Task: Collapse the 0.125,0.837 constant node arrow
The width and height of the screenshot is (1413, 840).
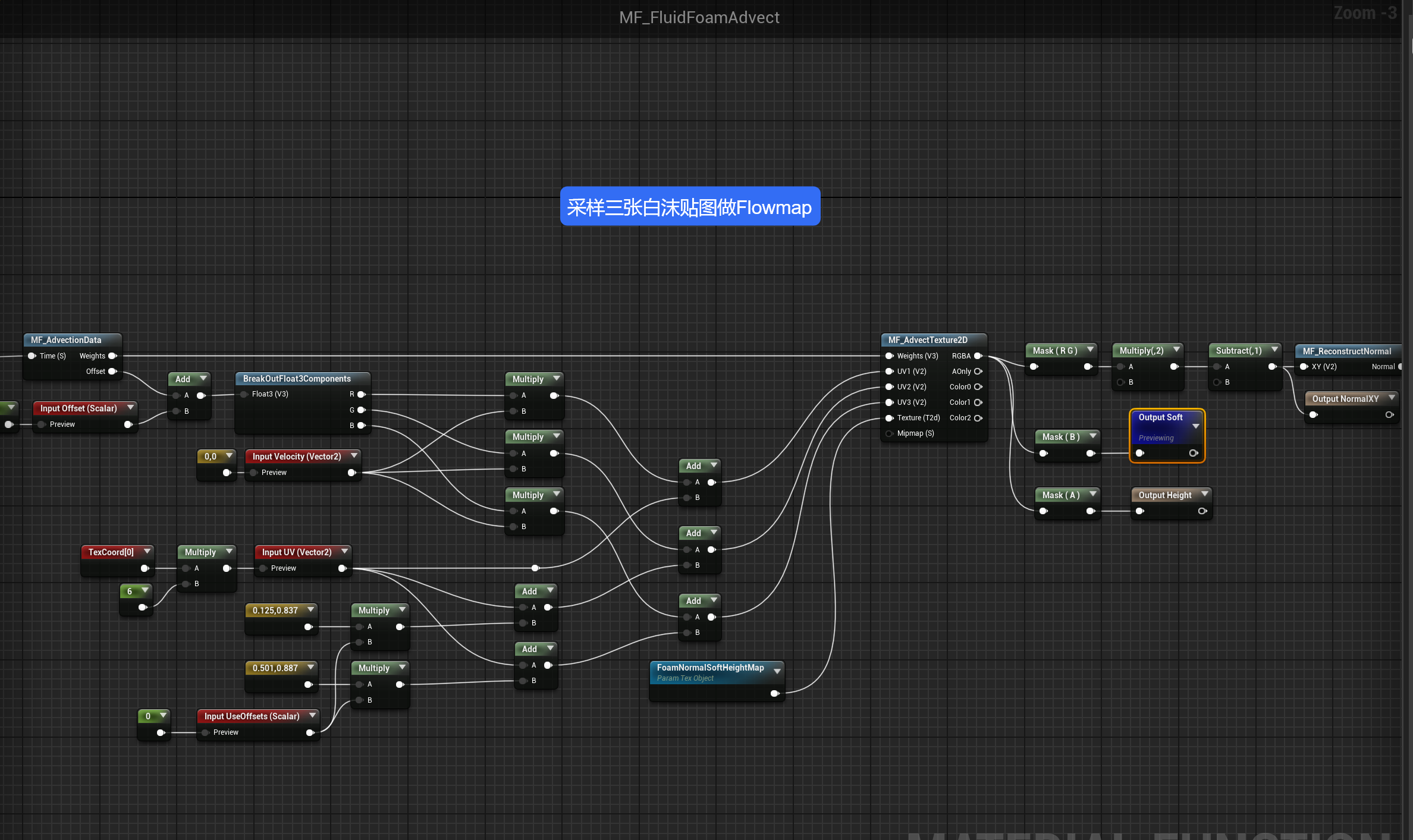Action: tap(310, 610)
